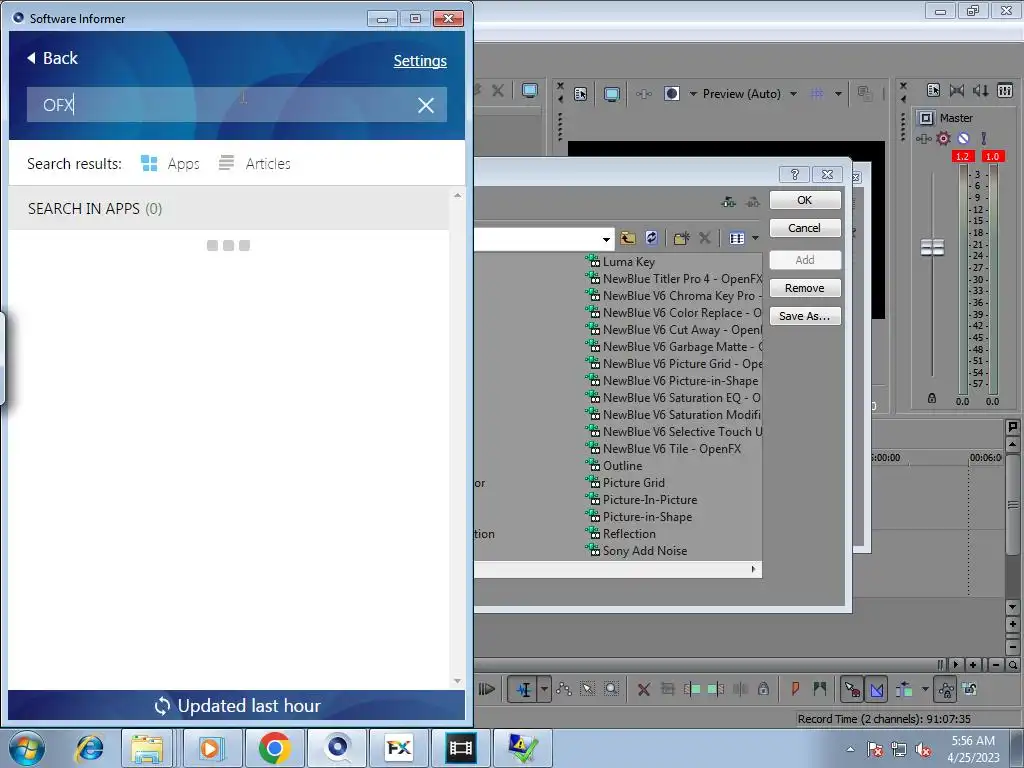
Task: Open the folder path combo box dropdown
Action: (x=606, y=239)
